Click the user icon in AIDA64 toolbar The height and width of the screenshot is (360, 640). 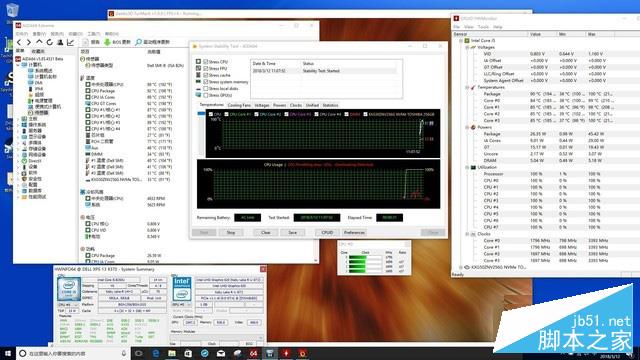(x=60, y=42)
